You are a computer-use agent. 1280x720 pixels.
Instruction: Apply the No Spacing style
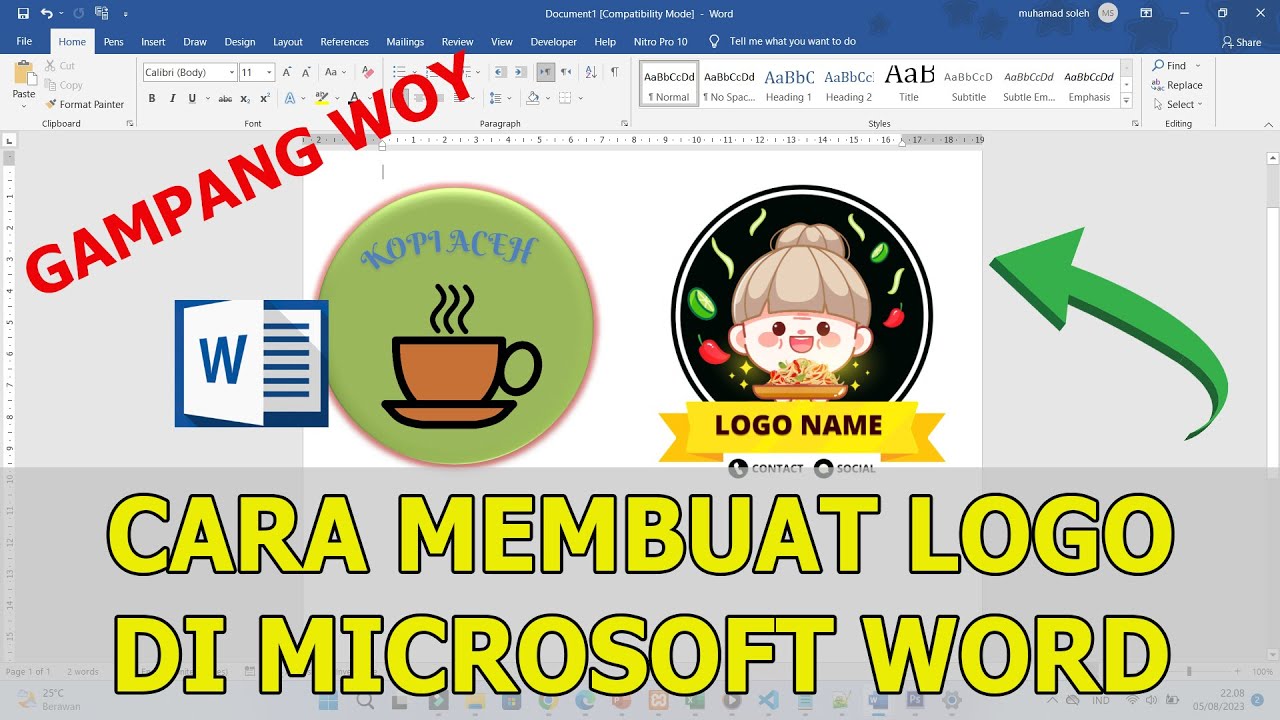tap(729, 85)
